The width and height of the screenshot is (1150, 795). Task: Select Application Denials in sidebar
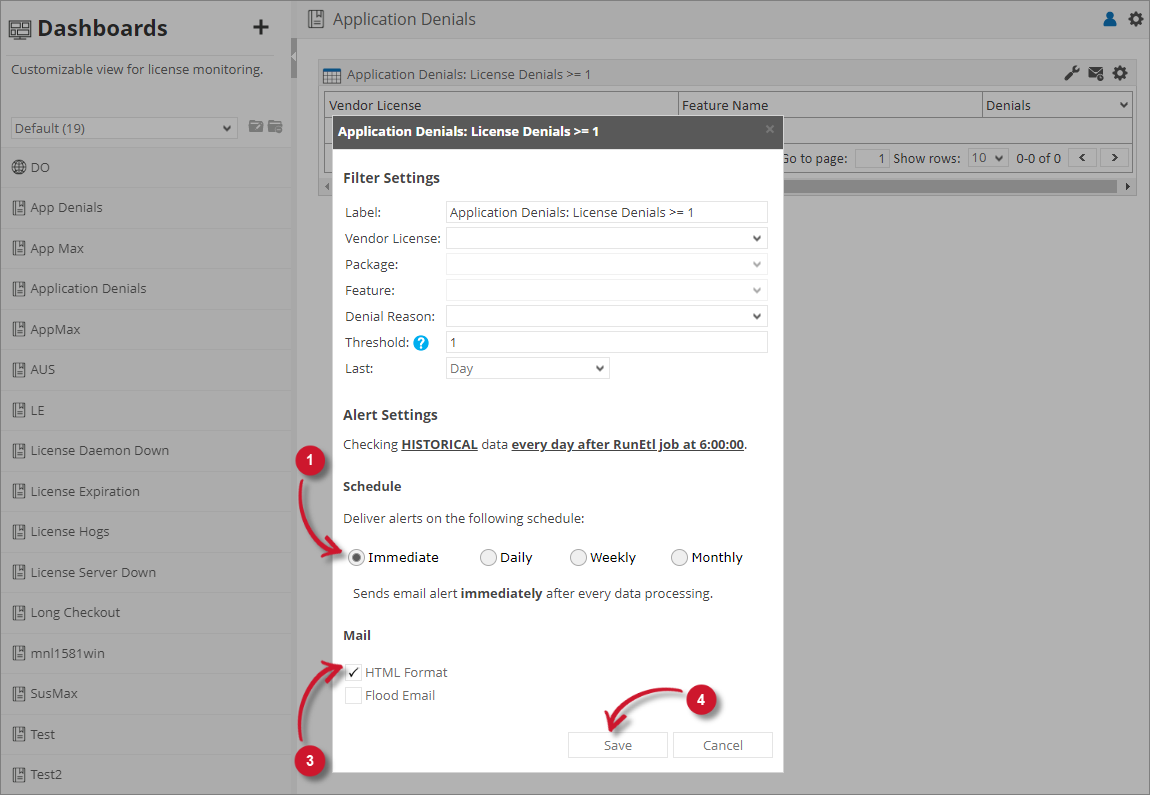[146, 289]
